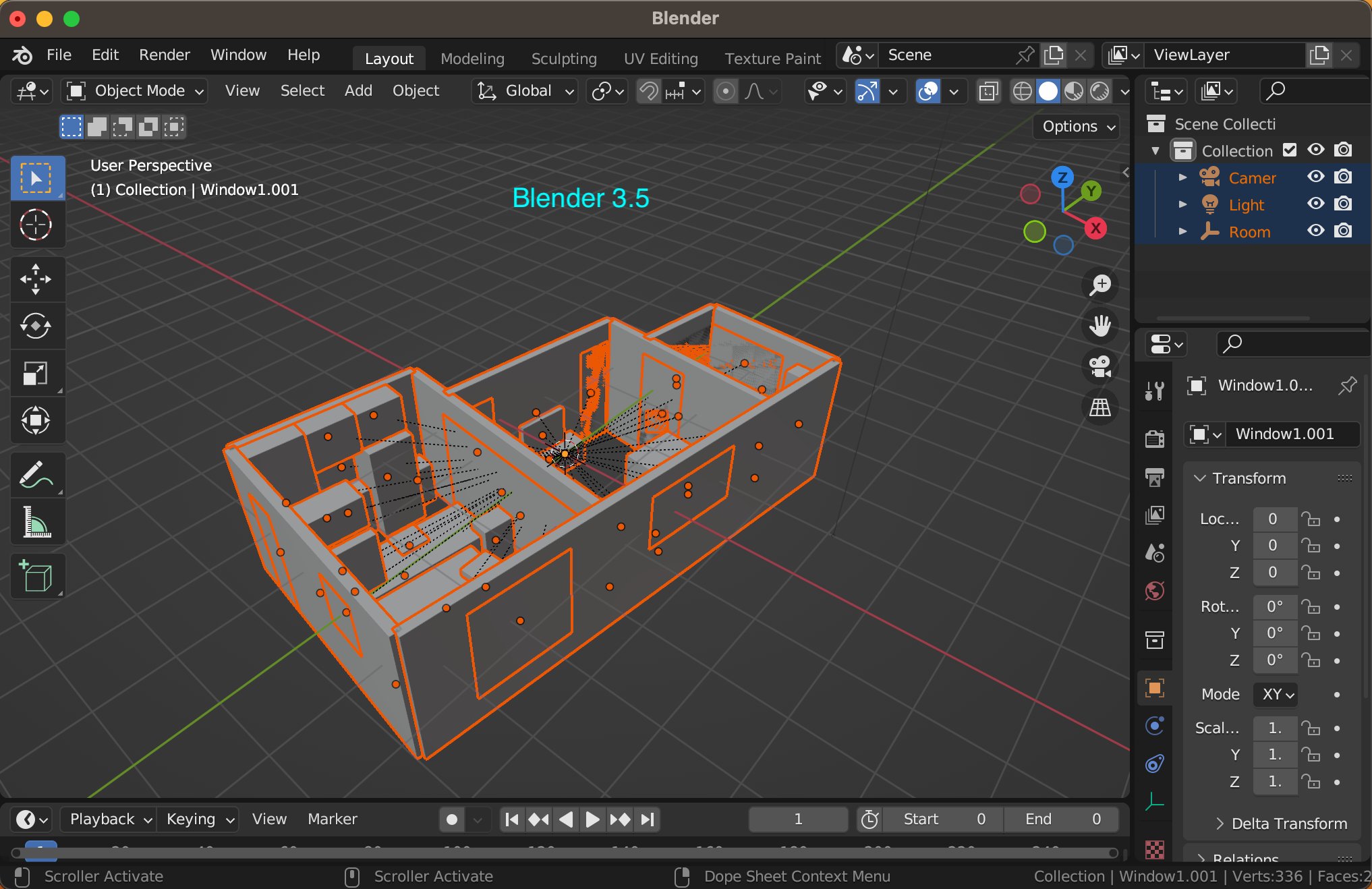Screen dimensions: 1372x889
Task: Open the Object Mode dropdown
Action: coord(135,90)
